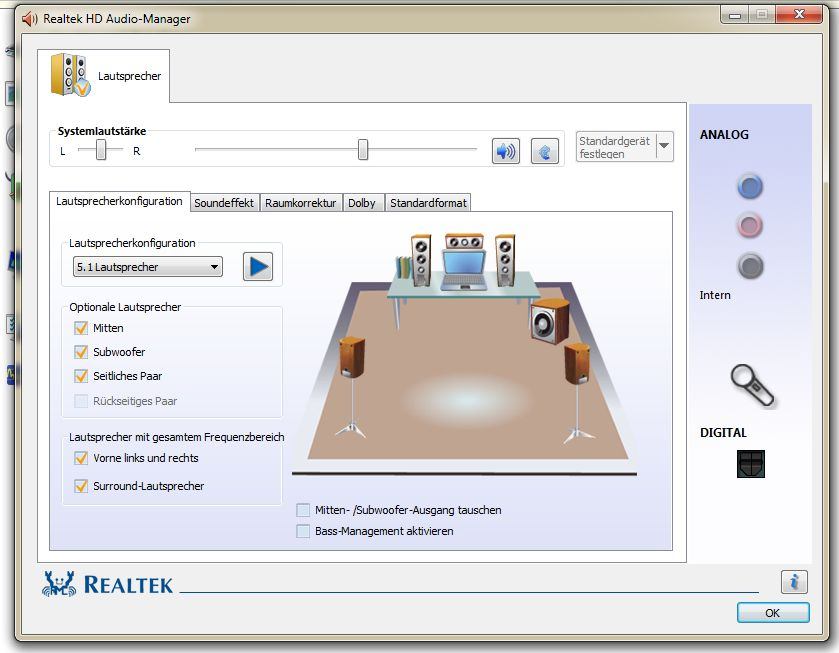Close the Realtek HD Audio-Manager window

coord(799,14)
